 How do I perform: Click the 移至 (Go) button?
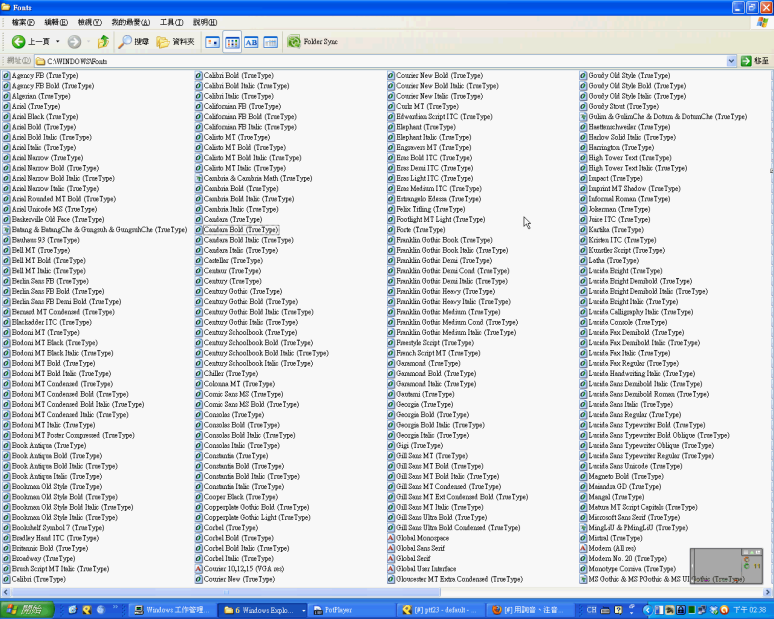(755, 61)
